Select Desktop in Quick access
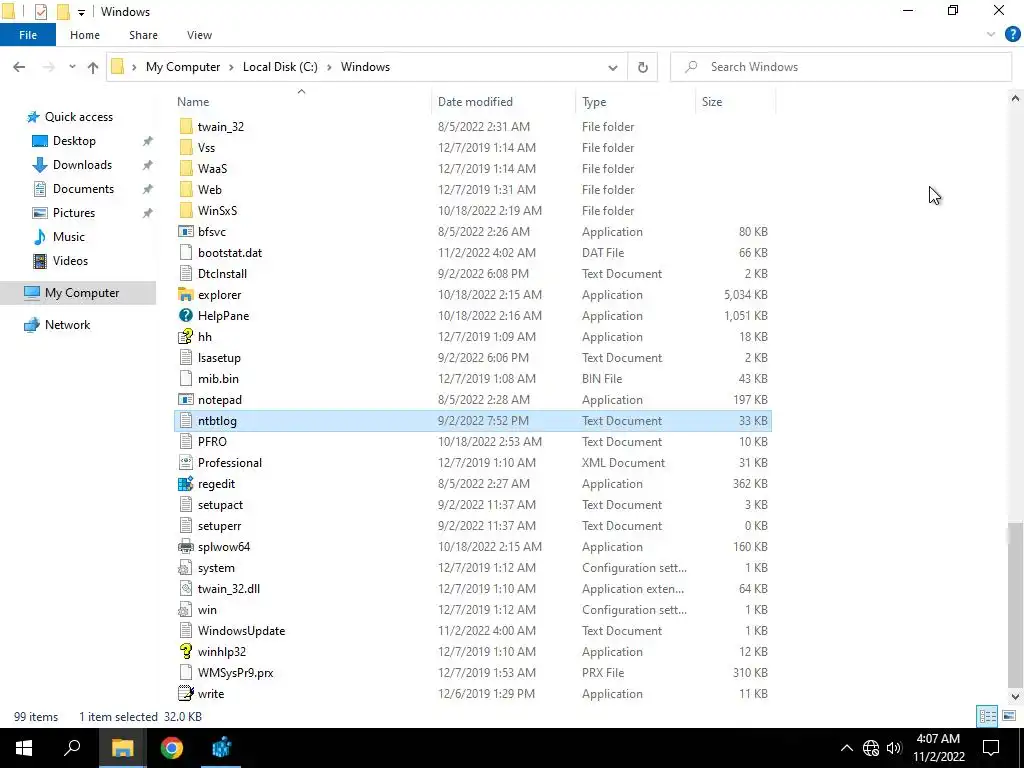Screen dimensions: 1024x768 tap(74, 141)
